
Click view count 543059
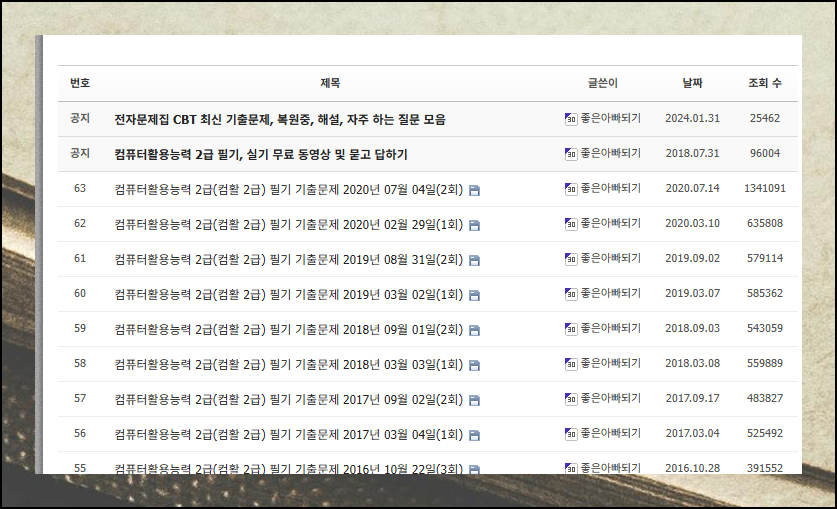point(765,329)
